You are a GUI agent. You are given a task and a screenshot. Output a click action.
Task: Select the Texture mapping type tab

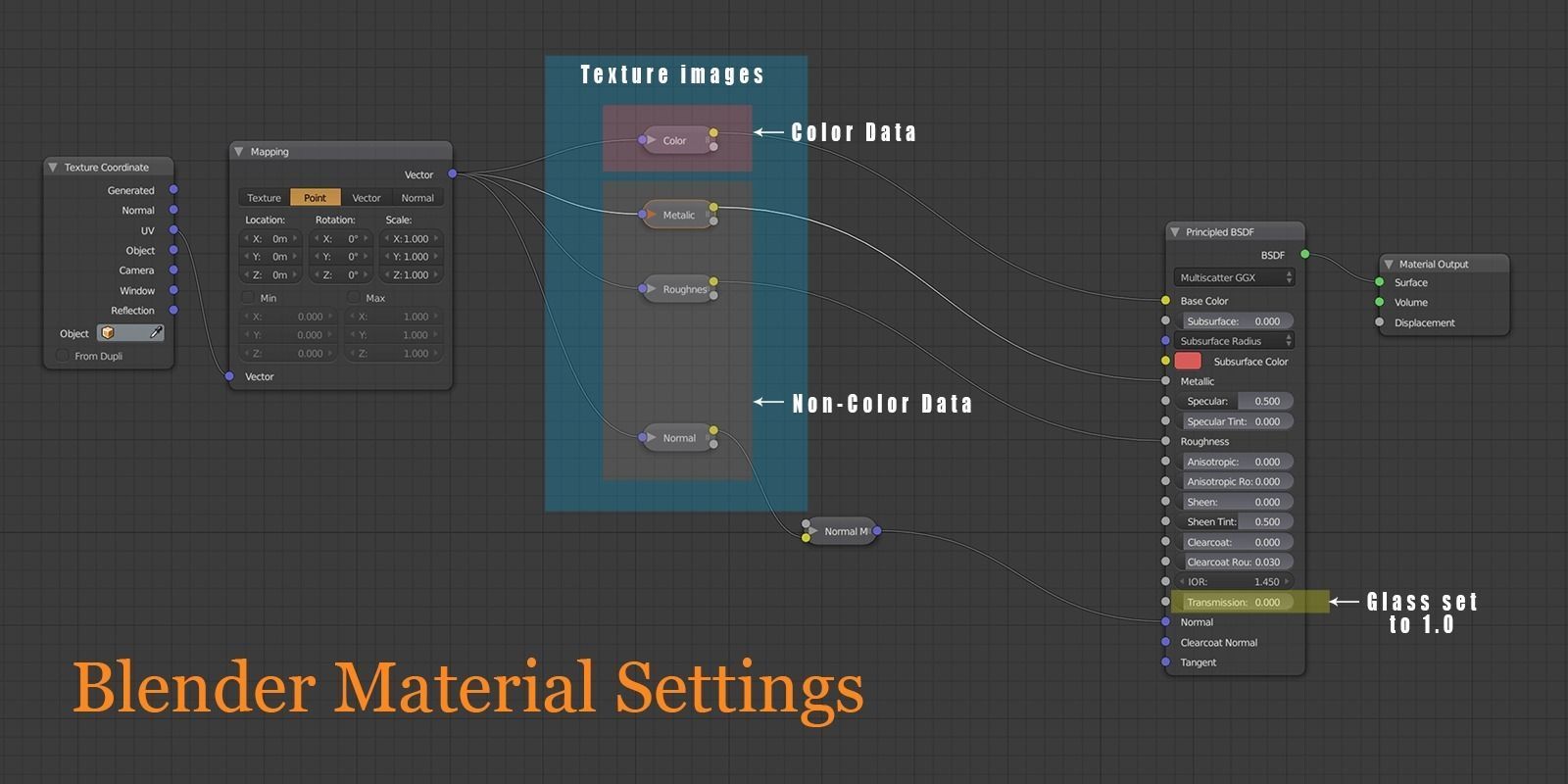coord(264,198)
